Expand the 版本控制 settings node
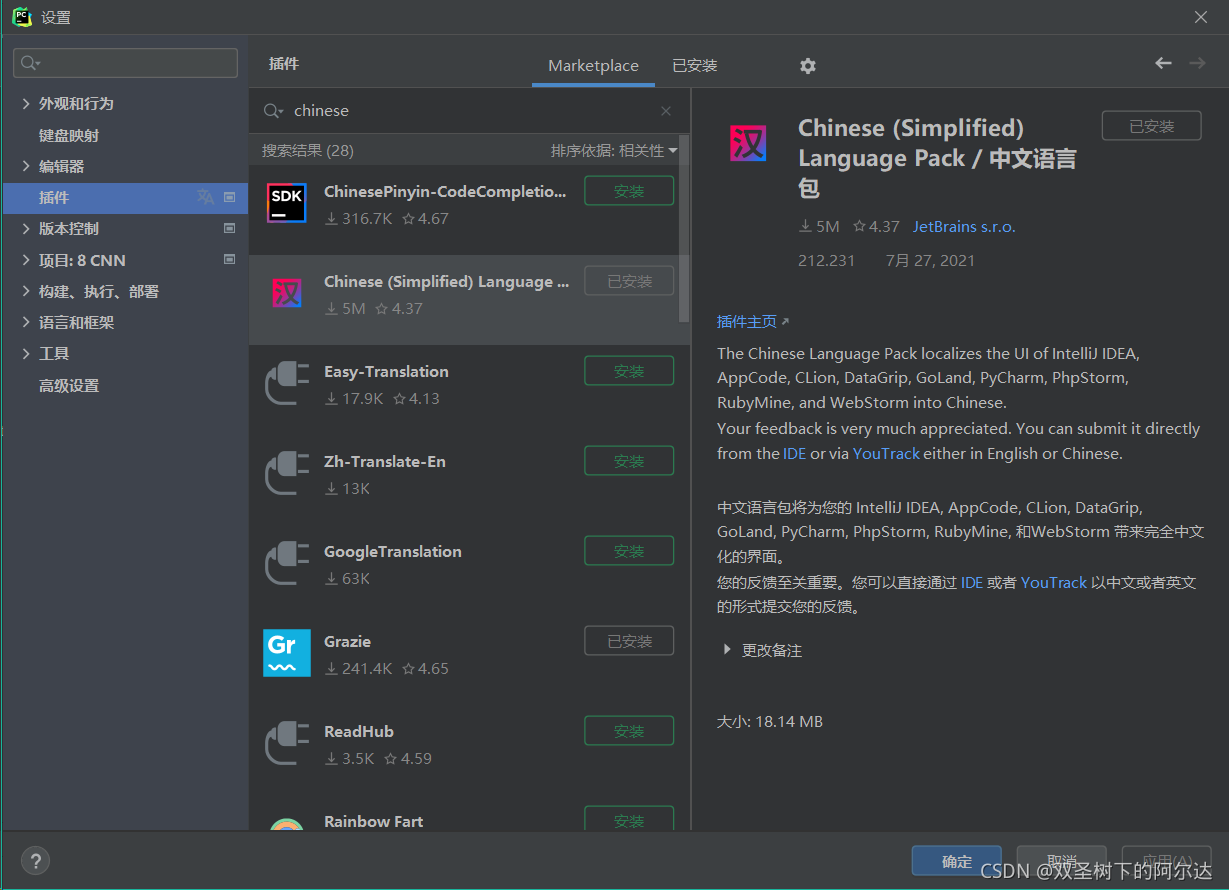Screen dimensions: 1229x890 26,229
